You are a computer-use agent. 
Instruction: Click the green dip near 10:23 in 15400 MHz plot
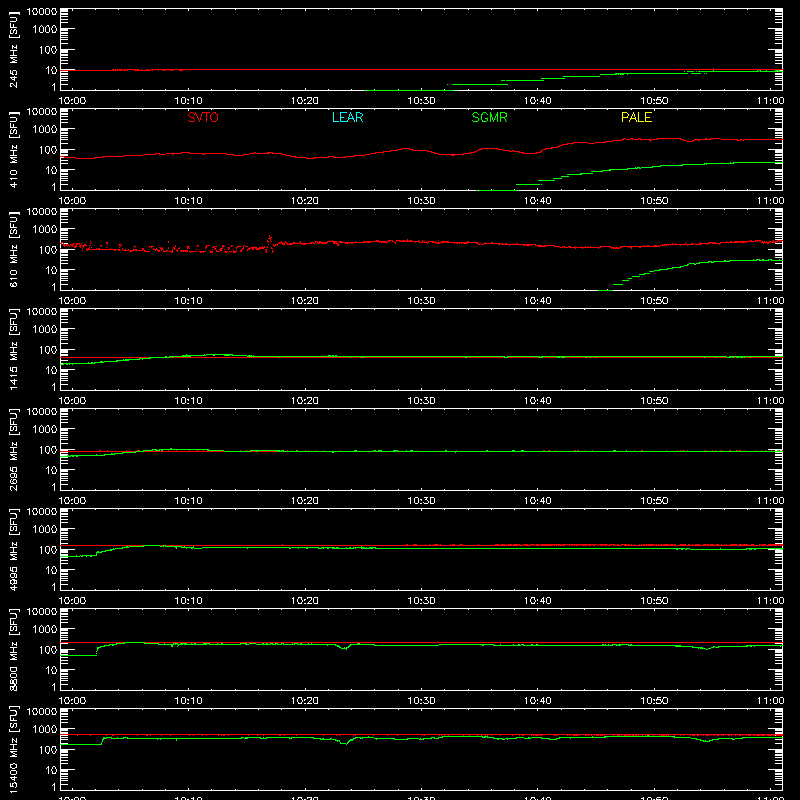point(345,742)
